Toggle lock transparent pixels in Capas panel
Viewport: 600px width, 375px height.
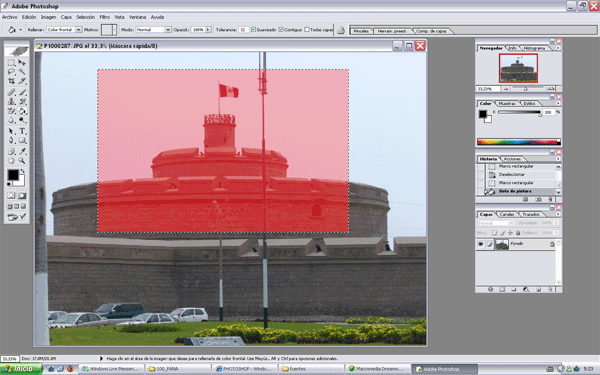494,233
